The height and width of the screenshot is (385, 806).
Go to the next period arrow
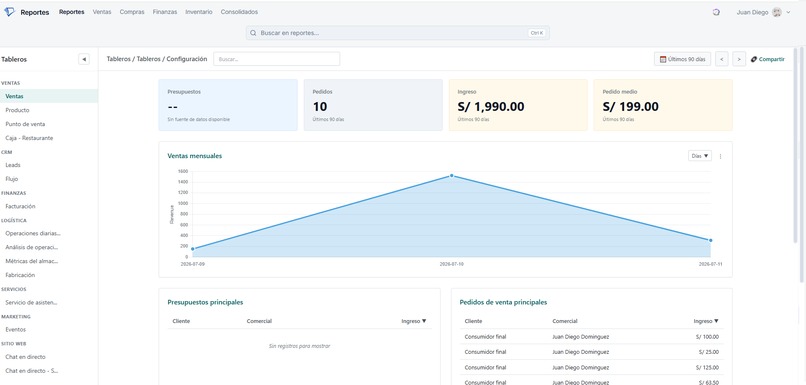click(x=739, y=59)
